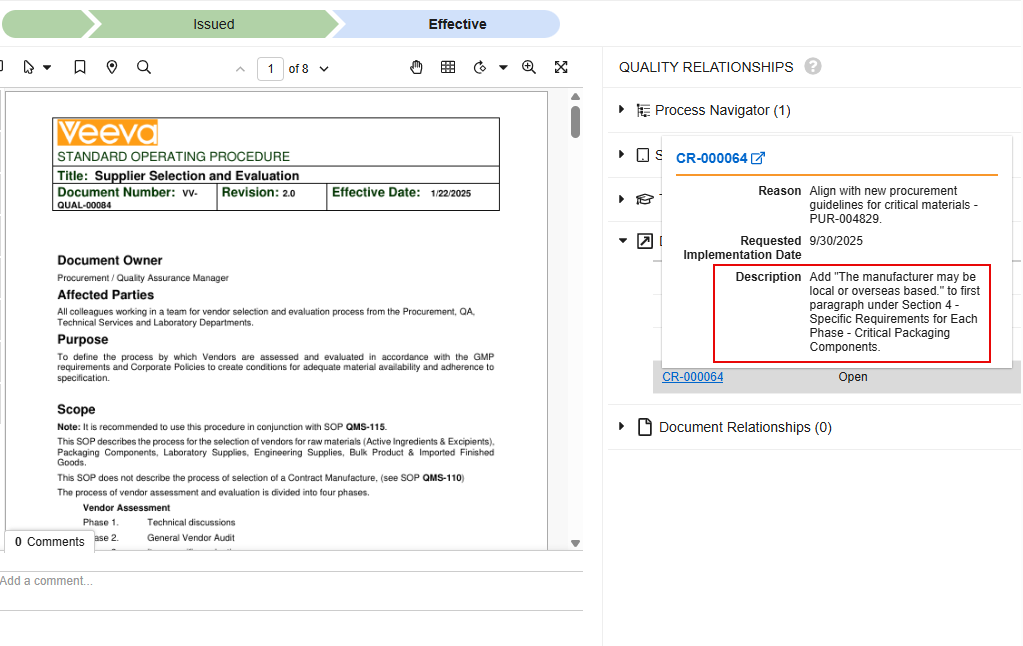The width and height of the screenshot is (1023, 646).
Task: Enter full screen document view
Action: coord(561,67)
